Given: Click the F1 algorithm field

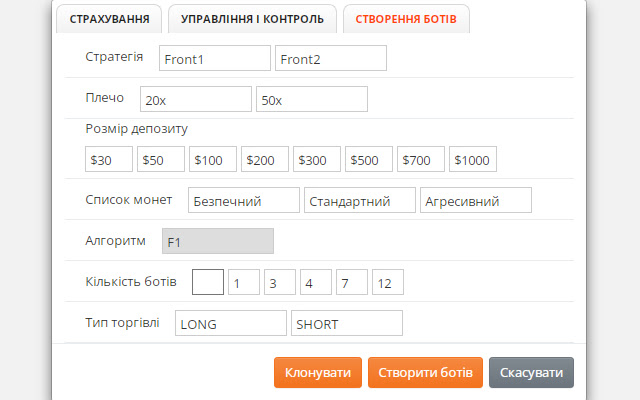Looking at the screenshot, I should (218, 241).
